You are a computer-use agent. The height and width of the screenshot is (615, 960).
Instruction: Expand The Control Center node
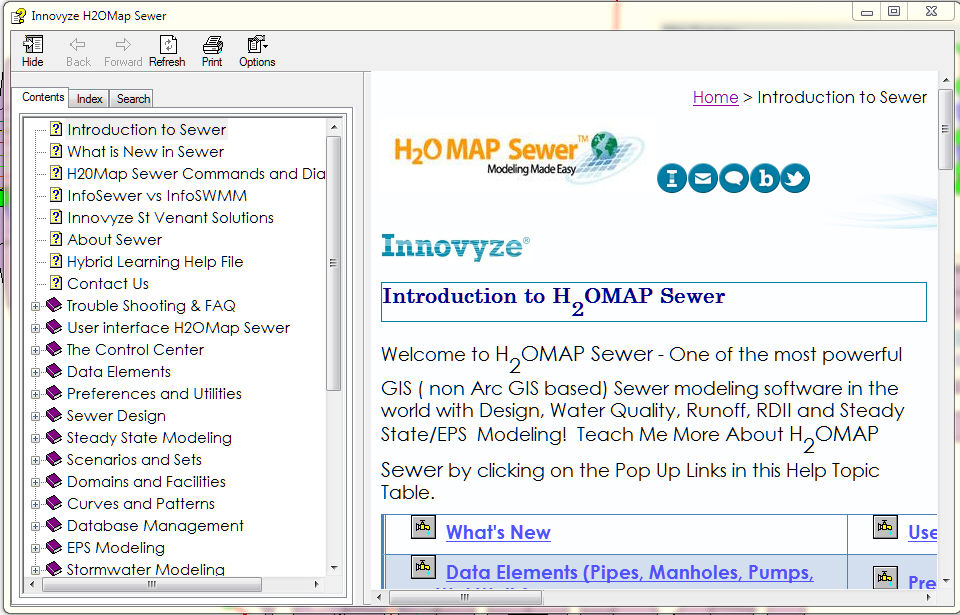pyautogui.click(x=36, y=350)
